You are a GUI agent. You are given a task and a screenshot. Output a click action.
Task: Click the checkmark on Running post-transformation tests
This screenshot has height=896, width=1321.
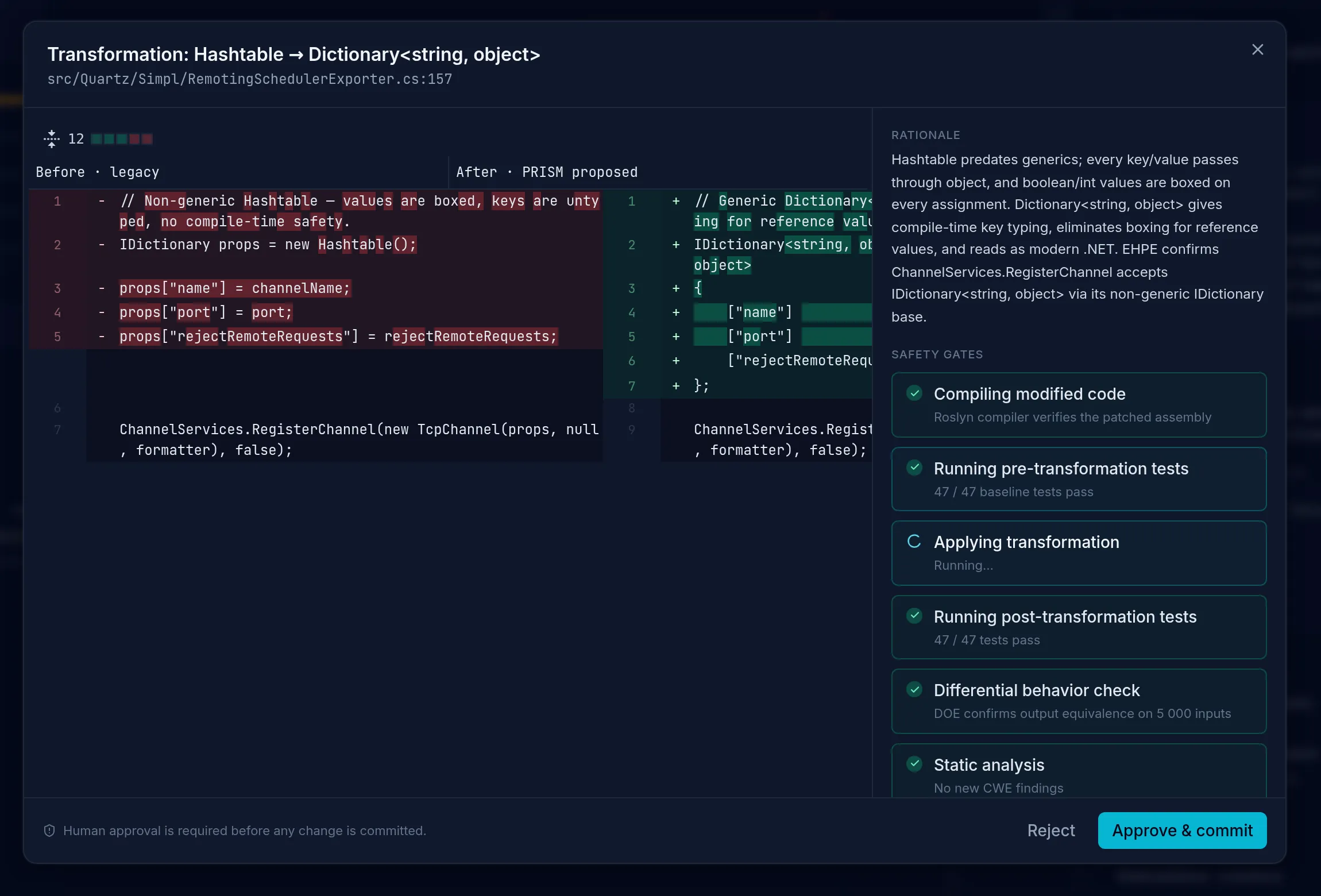point(914,616)
